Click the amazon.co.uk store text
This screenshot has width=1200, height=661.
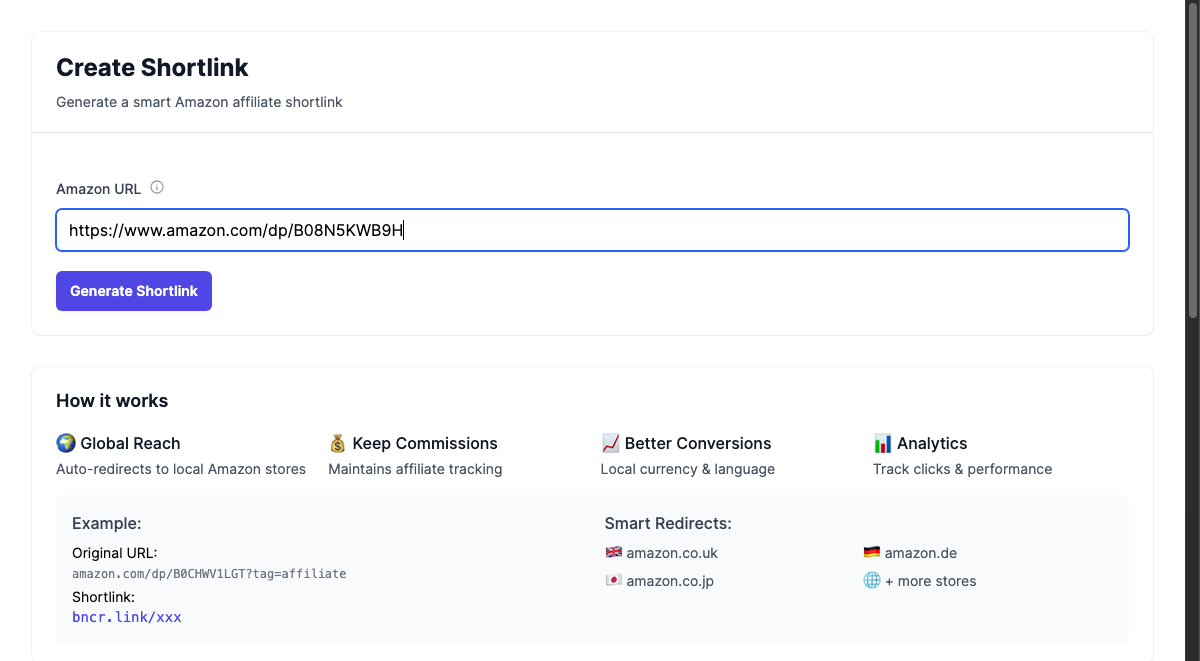[672, 553]
